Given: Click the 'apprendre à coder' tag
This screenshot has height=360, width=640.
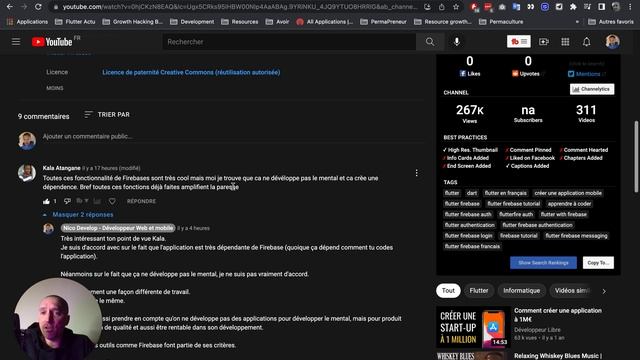Looking at the screenshot, I should coord(569,204).
